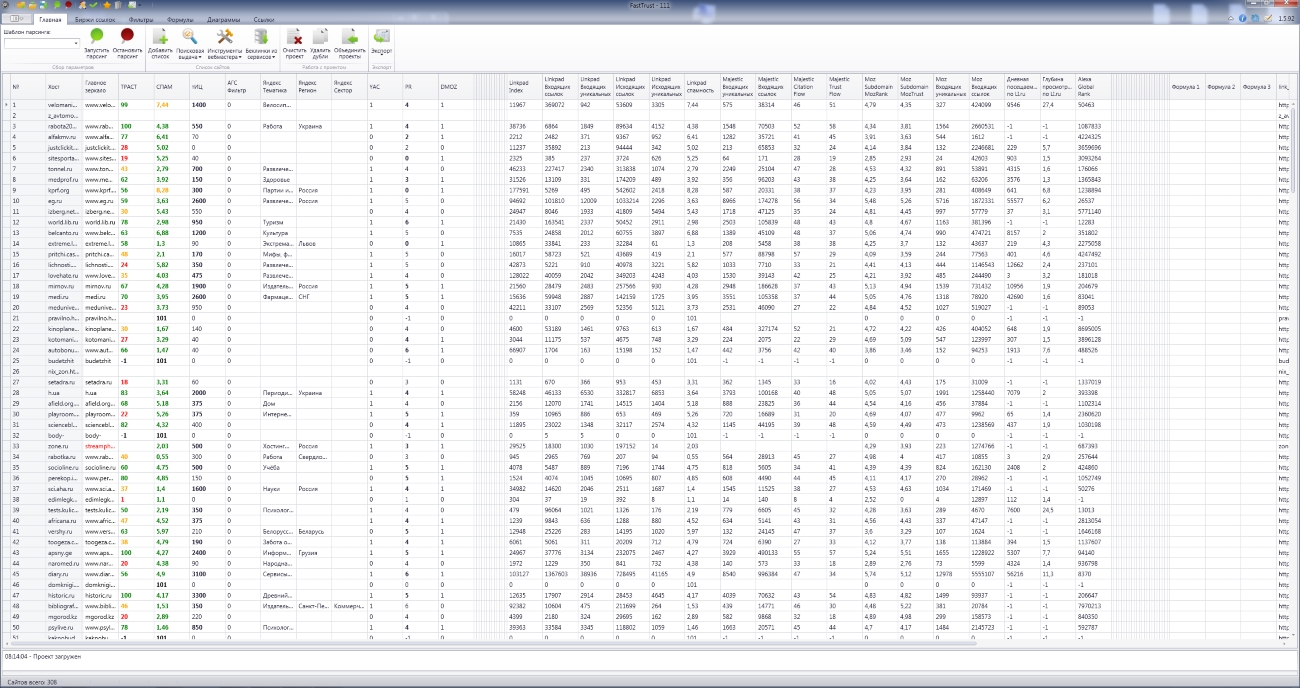The width and height of the screenshot is (1300, 688).
Task: Select the zone.ru host cell
Action: pyautogui.click(x=64, y=446)
